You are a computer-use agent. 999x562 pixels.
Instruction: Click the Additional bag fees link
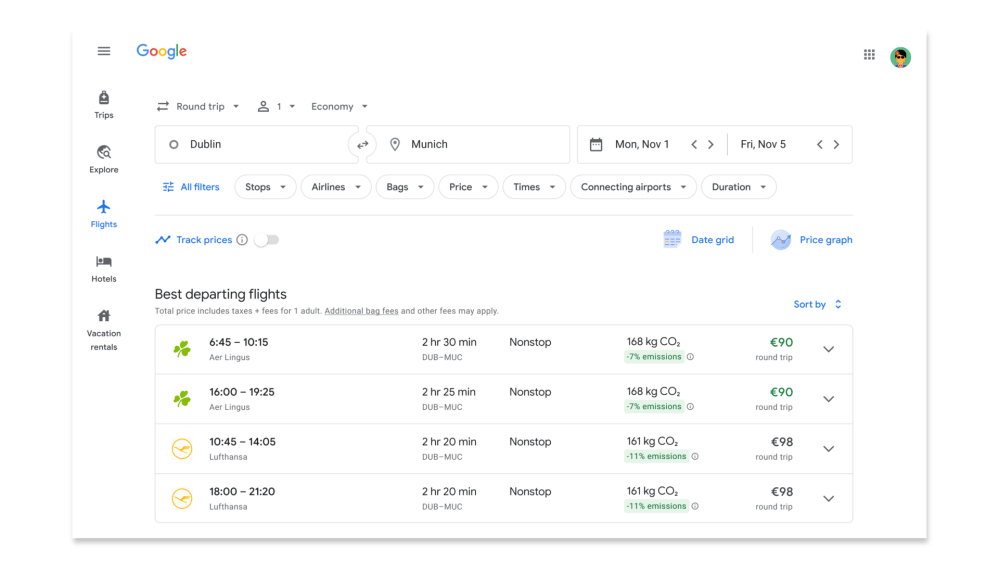point(361,311)
